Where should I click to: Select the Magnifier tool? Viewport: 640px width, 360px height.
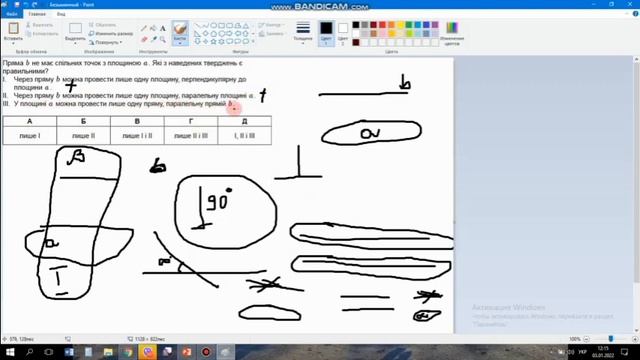pyautogui.click(x=162, y=39)
